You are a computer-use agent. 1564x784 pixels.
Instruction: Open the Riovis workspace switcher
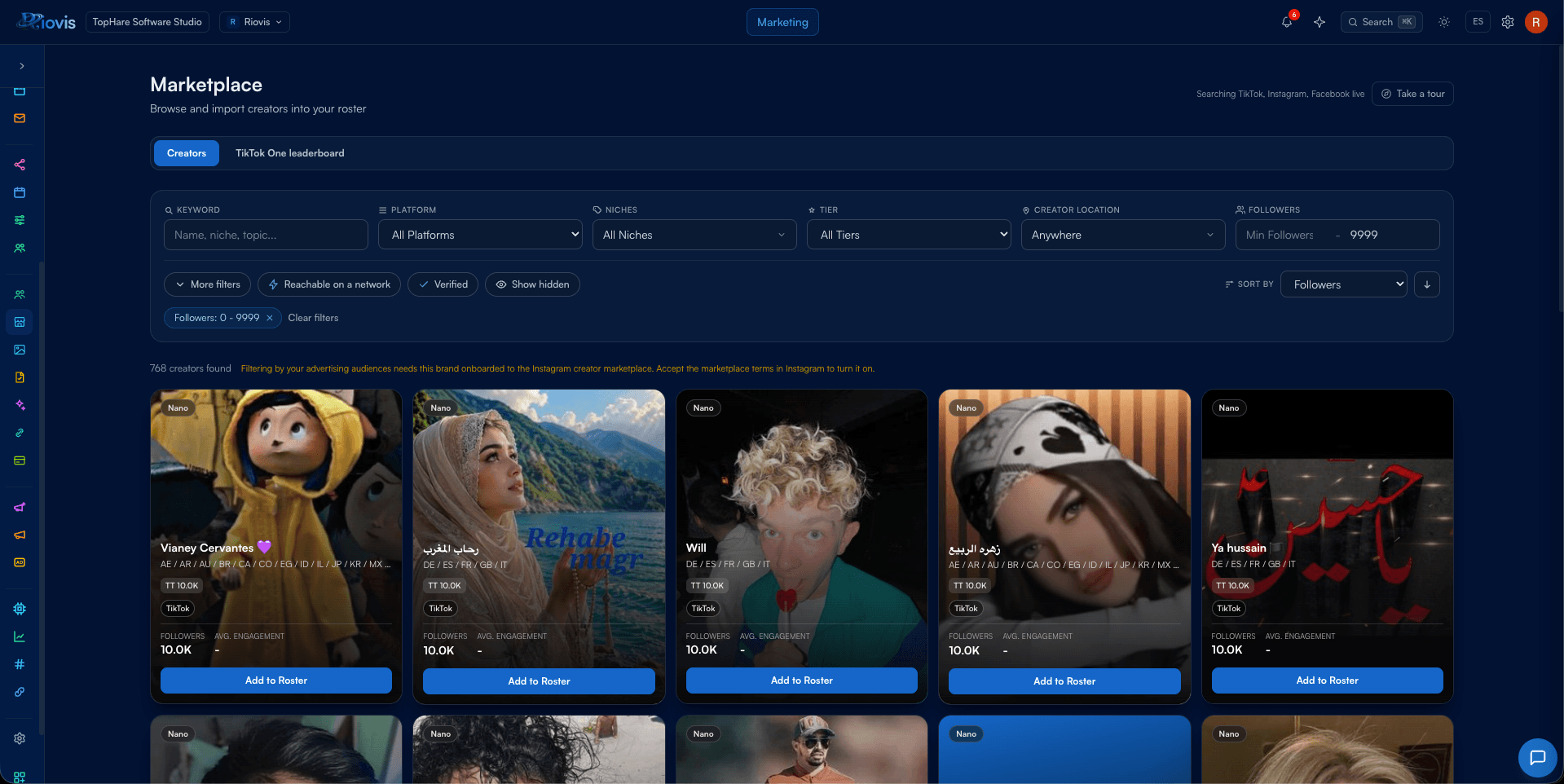pos(254,22)
